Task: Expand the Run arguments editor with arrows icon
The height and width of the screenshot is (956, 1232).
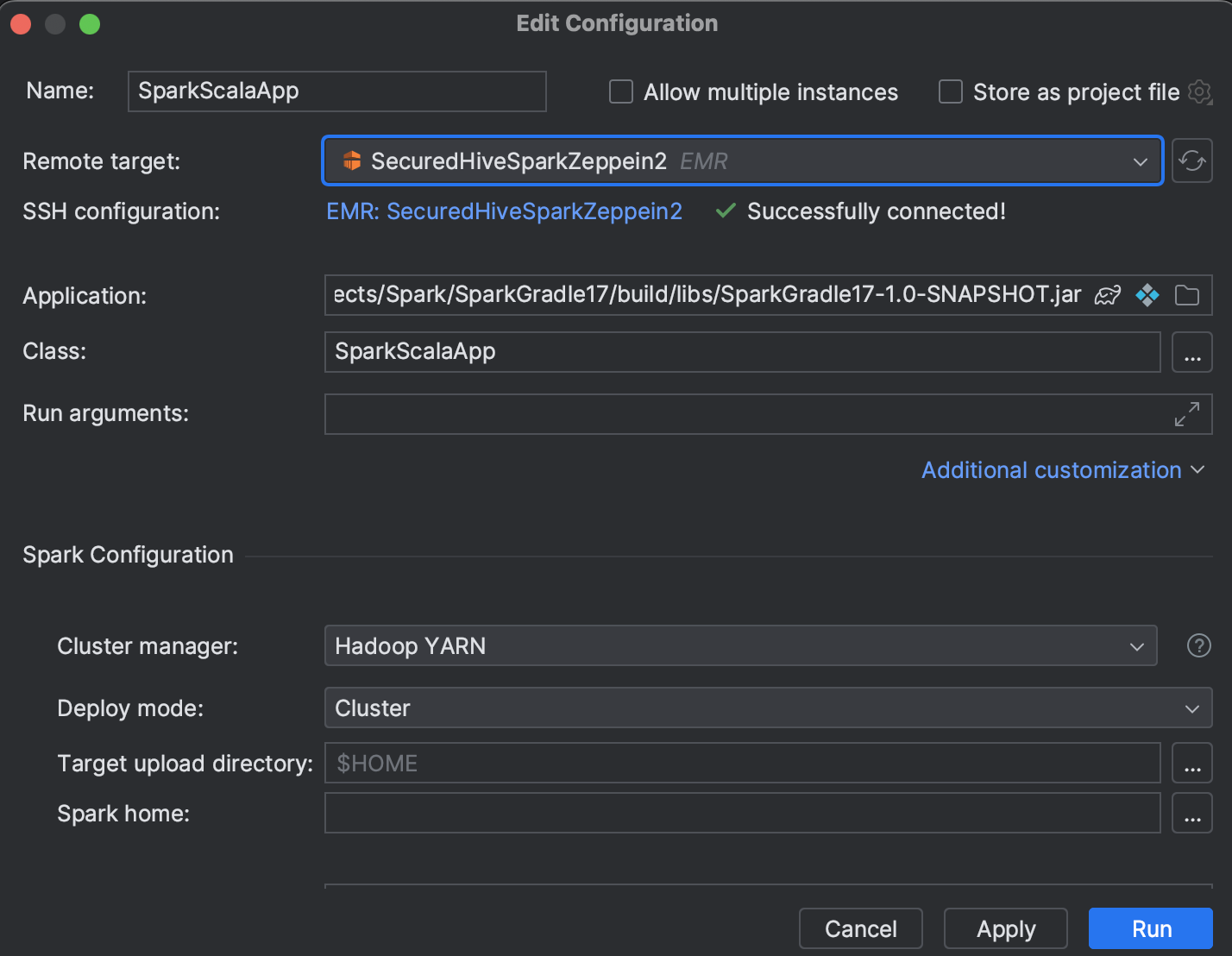Action: click(1187, 414)
